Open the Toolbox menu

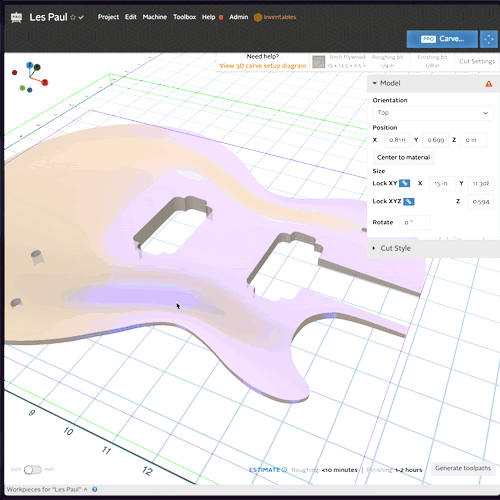[184, 17]
